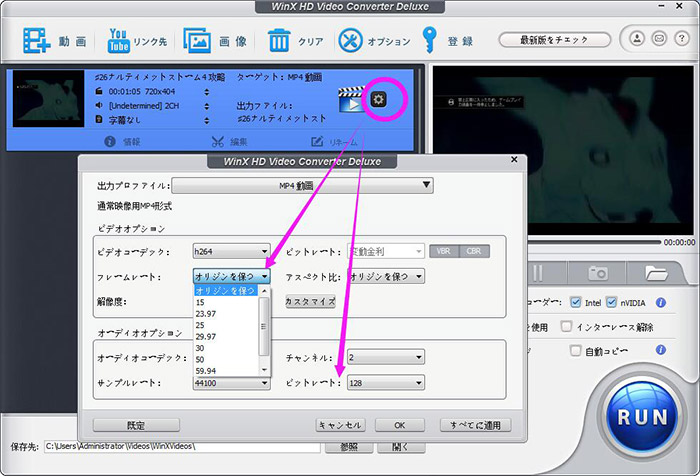This screenshot has height=476, width=700.
Task: Click the source video thumbnail
Action: [x=48, y=99]
